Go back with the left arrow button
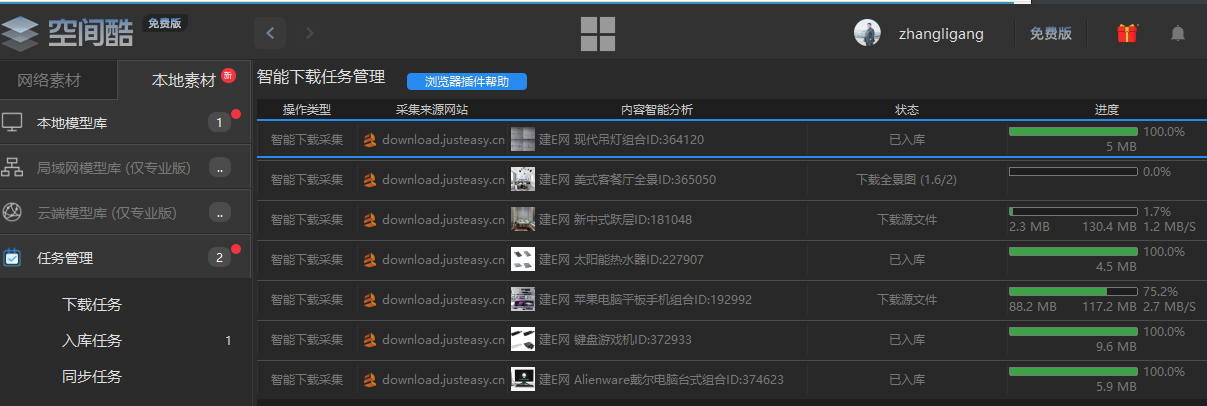 [x=270, y=33]
